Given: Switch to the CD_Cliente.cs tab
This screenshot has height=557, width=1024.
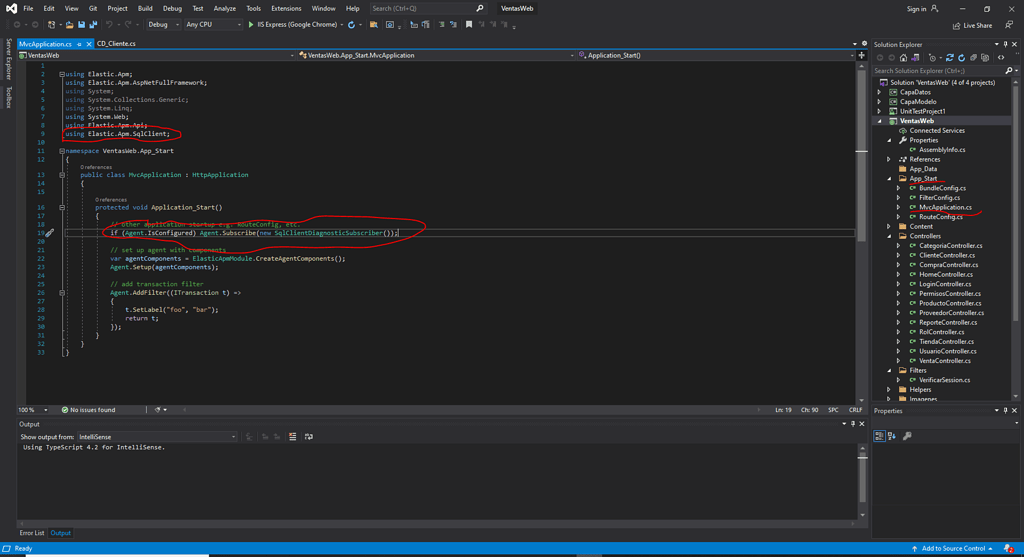Looking at the screenshot, I should point(116,44).
